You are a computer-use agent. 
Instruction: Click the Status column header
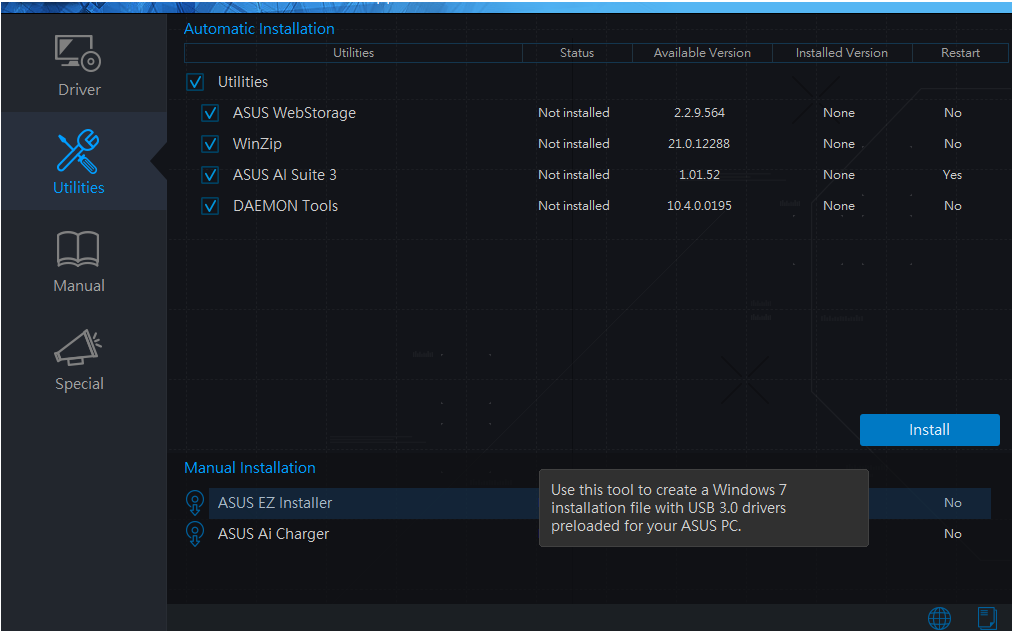pyautogui.click(x=577, y=53)
